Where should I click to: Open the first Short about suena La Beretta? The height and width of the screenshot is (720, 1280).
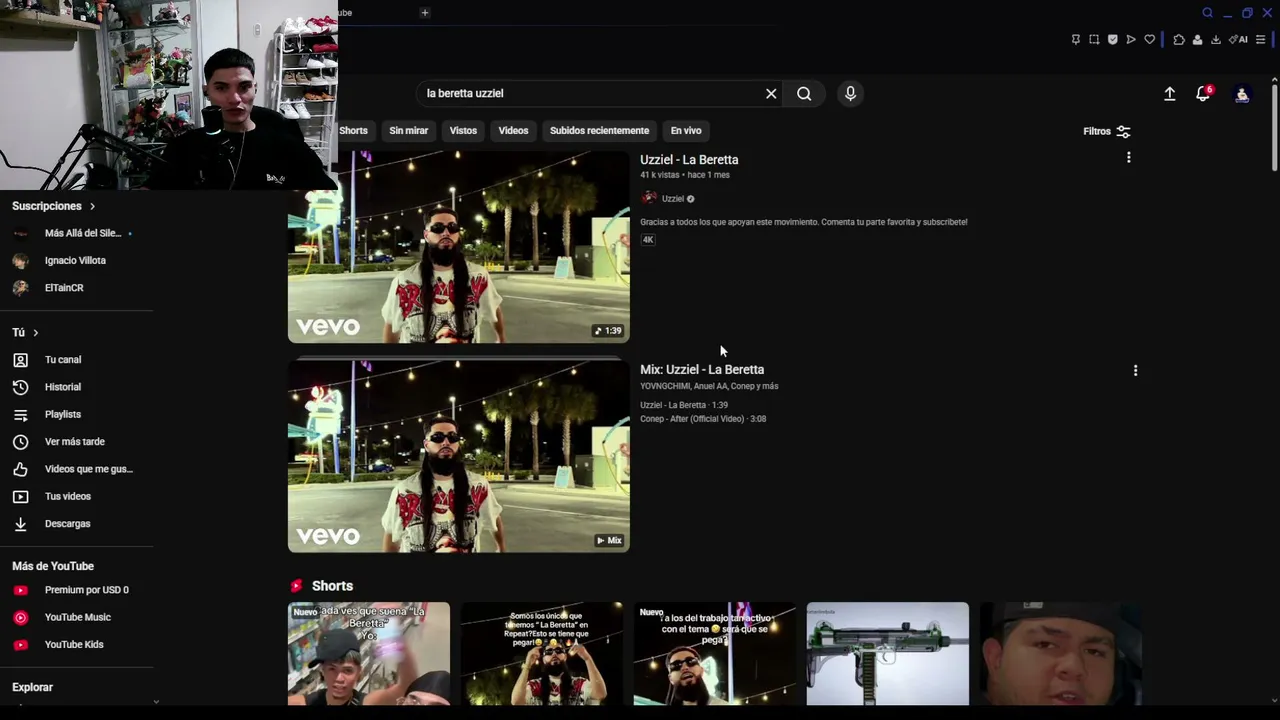tap(369, 654)
